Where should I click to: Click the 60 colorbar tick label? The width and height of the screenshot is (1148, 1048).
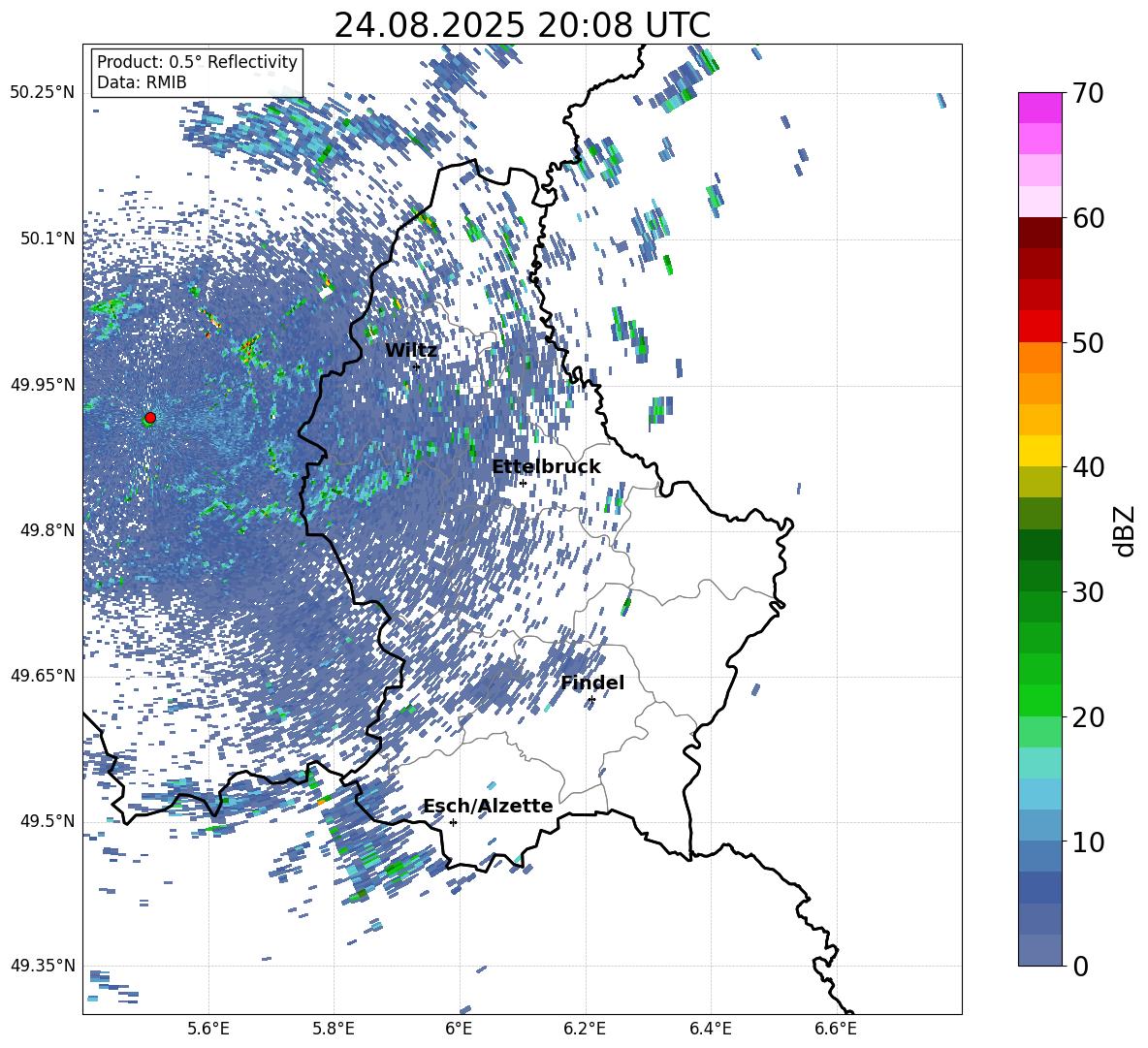tap(1088, 218)
